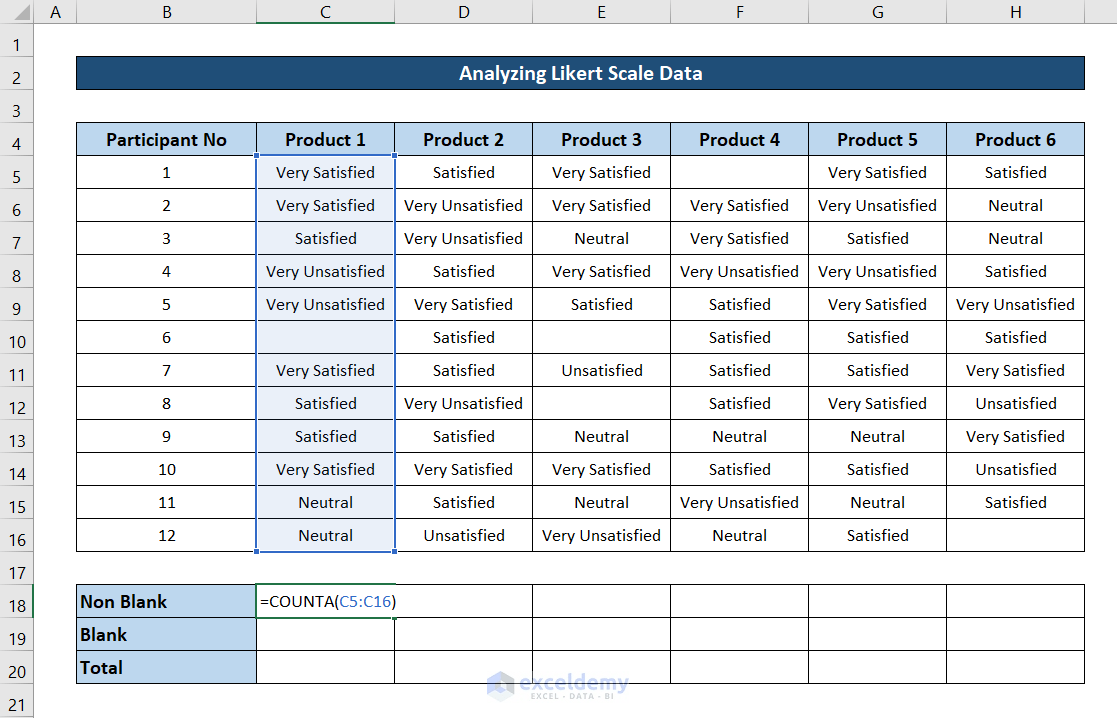Select column A header
The image size is (1117, 718).
tap(55, 11)
